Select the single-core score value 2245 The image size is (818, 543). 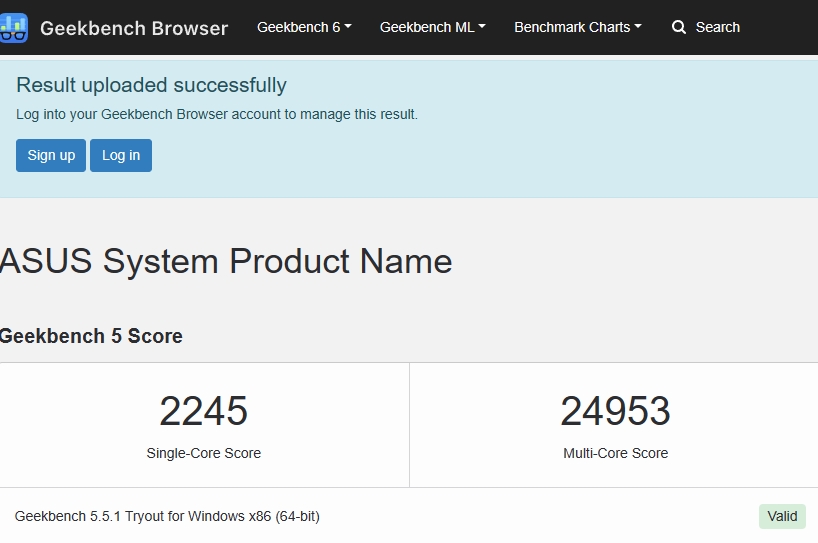(203, 411)
